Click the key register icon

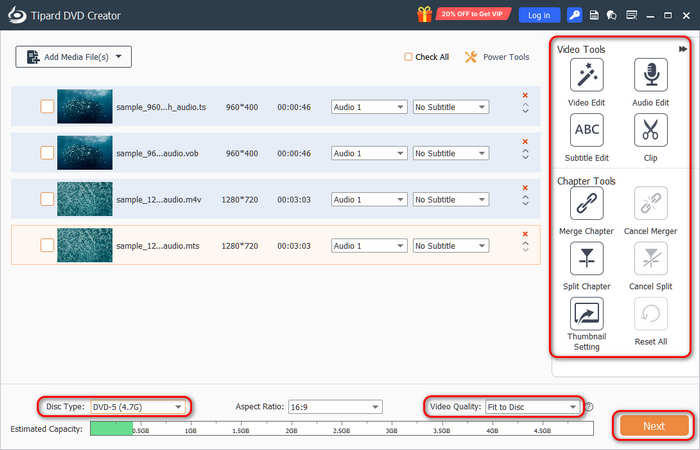(575, 15)
